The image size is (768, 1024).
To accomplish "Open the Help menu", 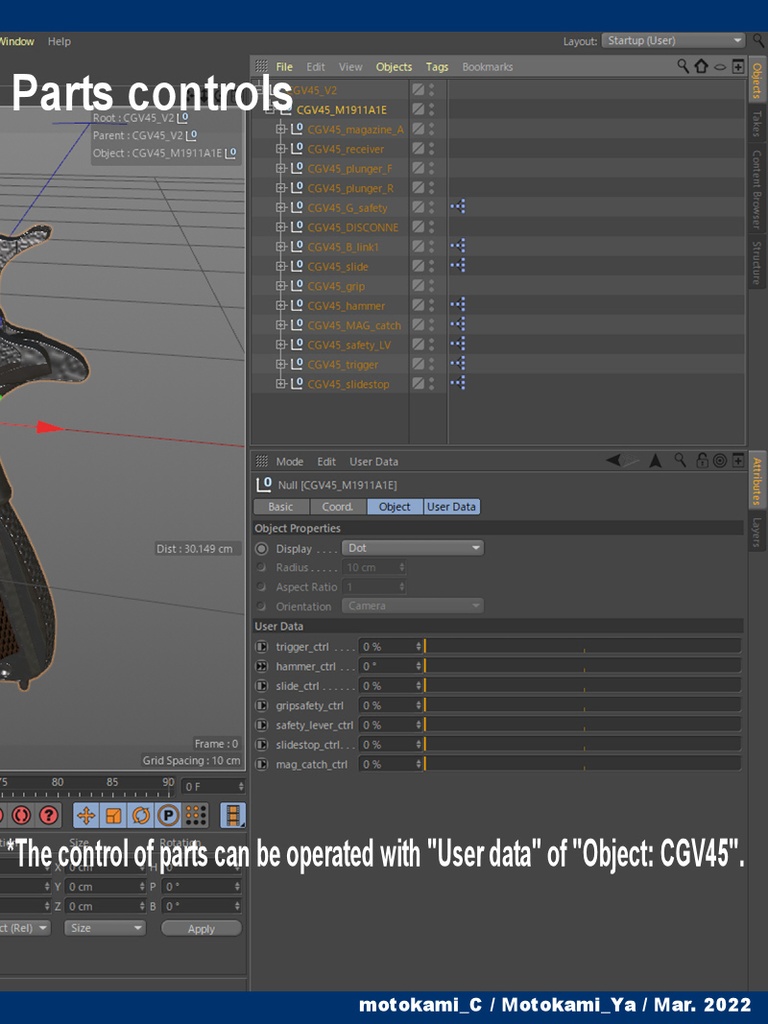I will click(59, 41).
